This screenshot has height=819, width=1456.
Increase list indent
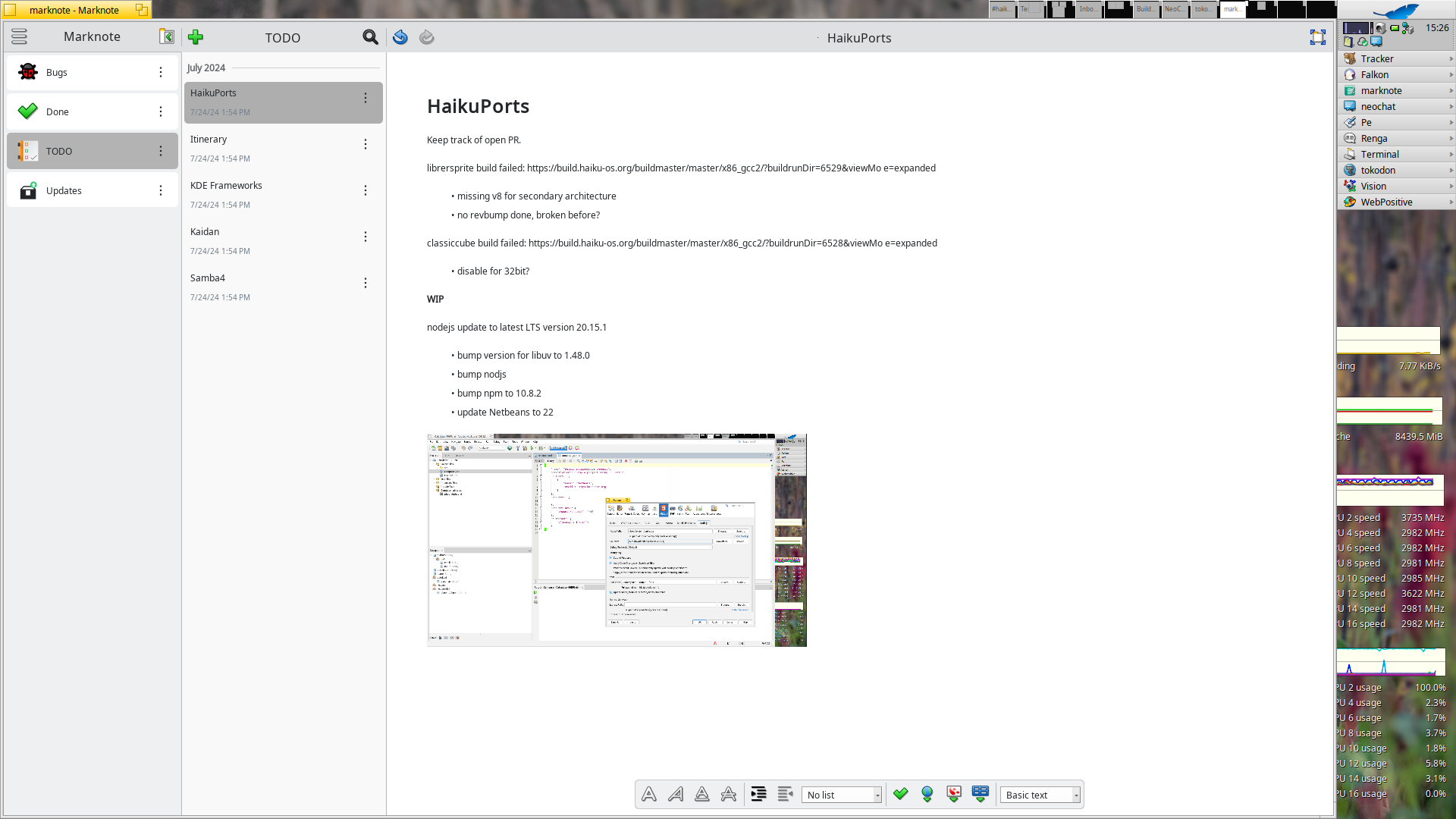pos(758,794)
